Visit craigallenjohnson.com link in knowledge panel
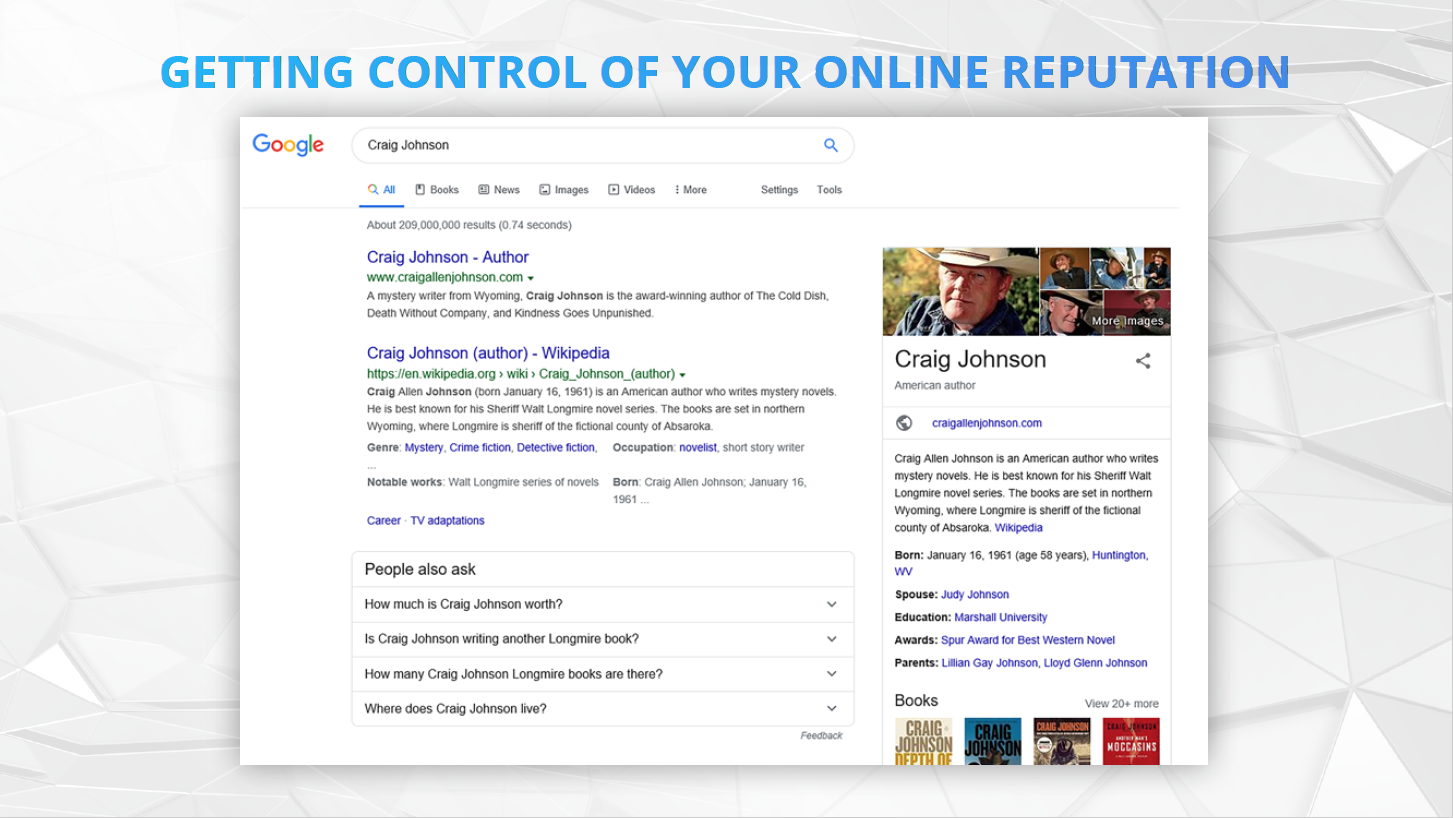1453x818 pixels. 987,423
